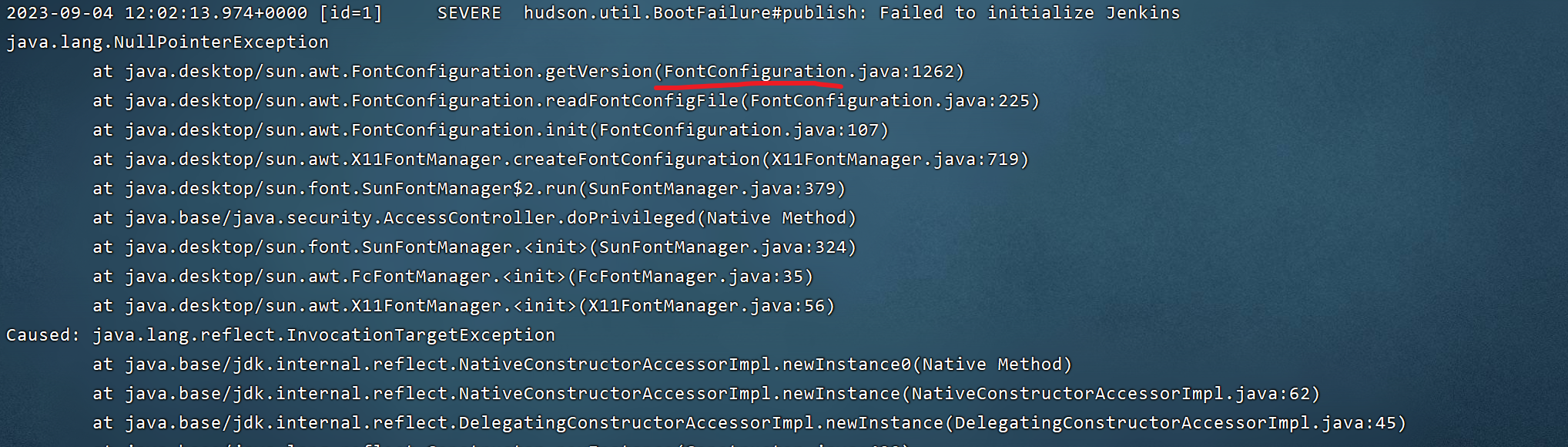Image resolution: width=1568 pixels, height=447 pixels.
Task: Click DelegatingConstructorAccessorImpl.newInstance stack frame
Action: [749, 423]
